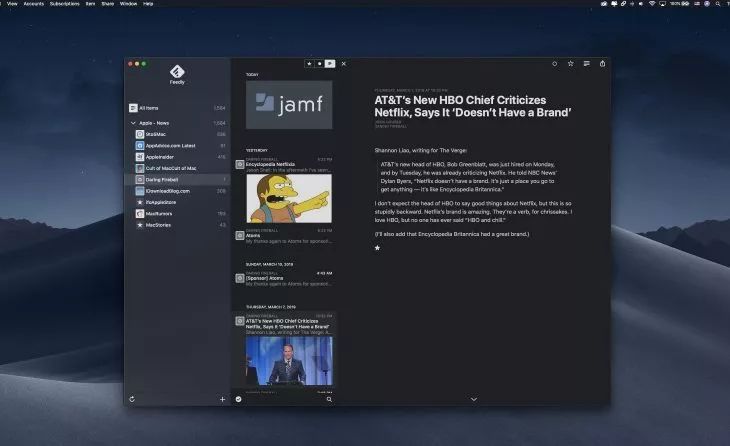
Task: Click the MacRumors feed icon
Action: coord(140,214)
